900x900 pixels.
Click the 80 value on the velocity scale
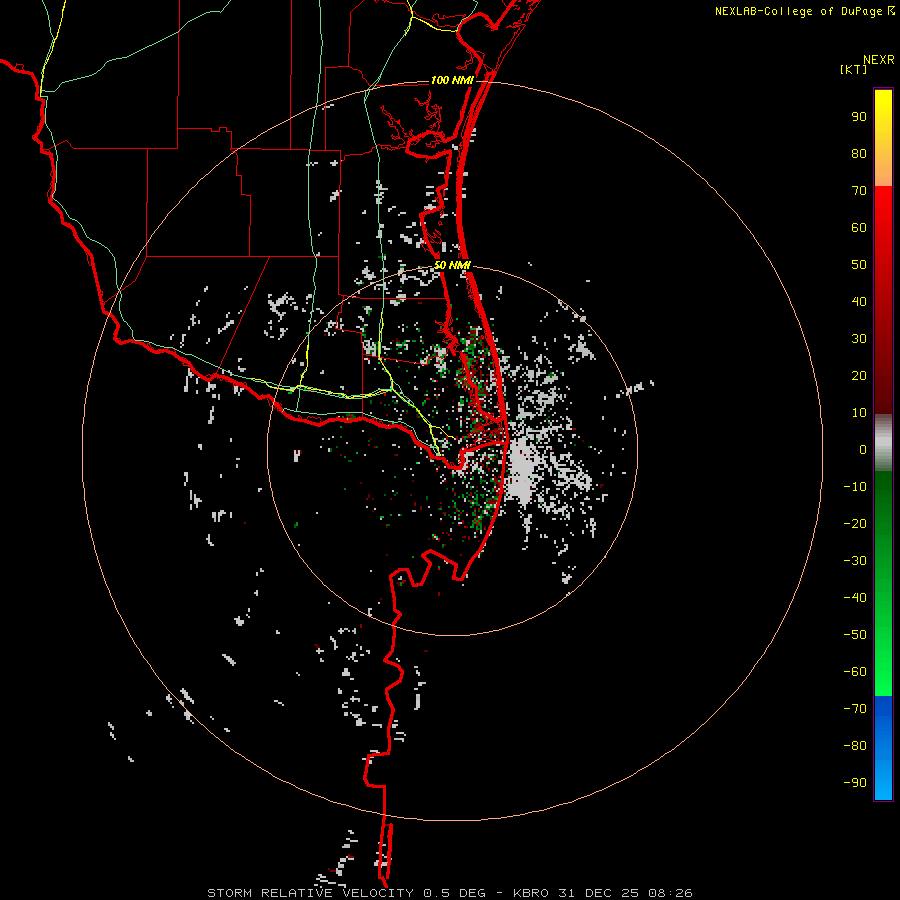[x=859, y=153]
